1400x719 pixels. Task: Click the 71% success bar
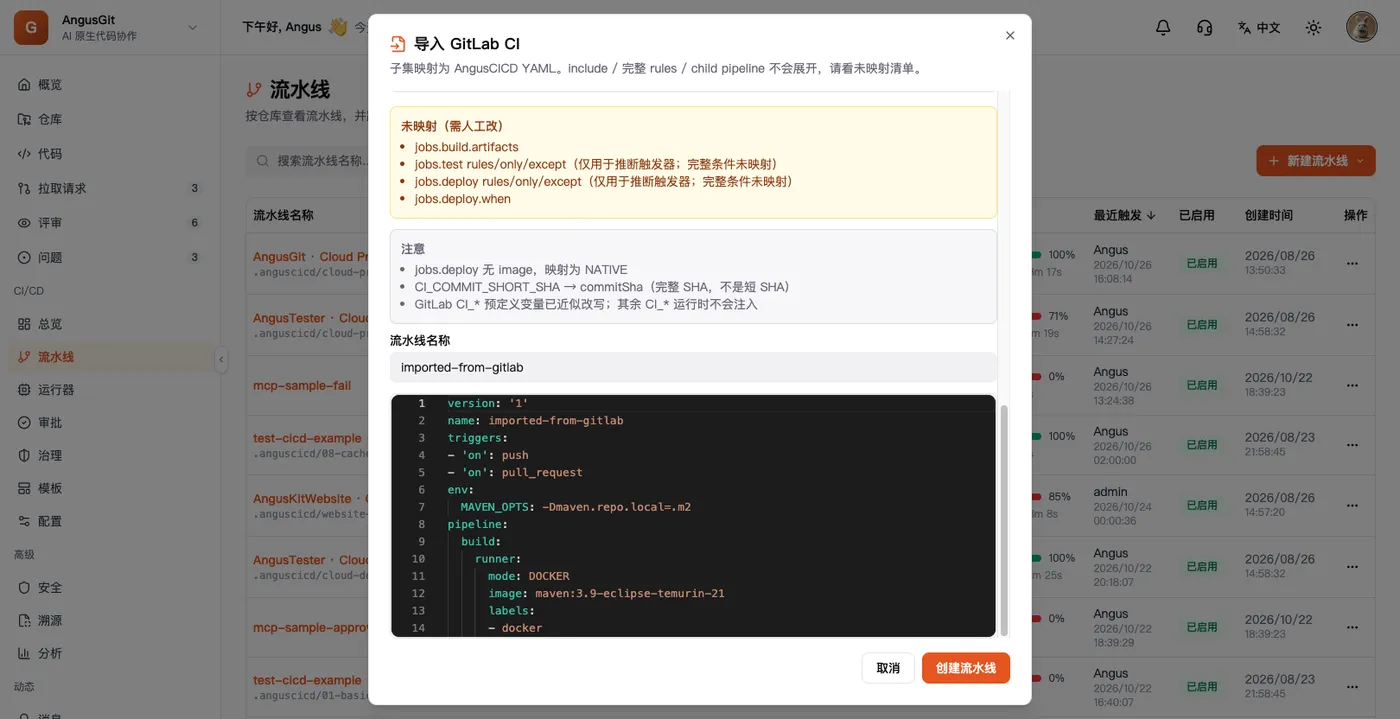click(x=1038, y=316)
